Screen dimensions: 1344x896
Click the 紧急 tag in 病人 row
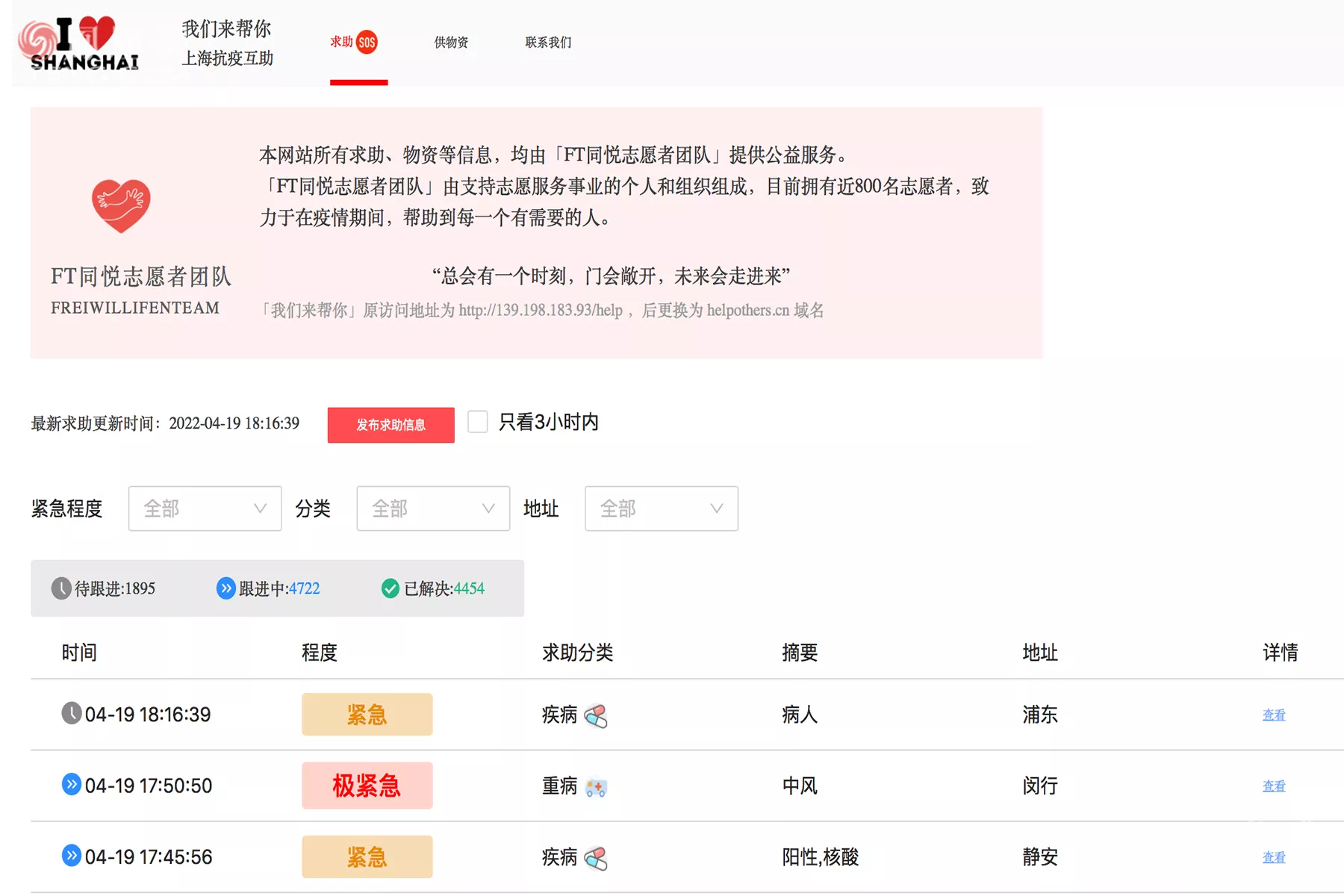point(367,715)
